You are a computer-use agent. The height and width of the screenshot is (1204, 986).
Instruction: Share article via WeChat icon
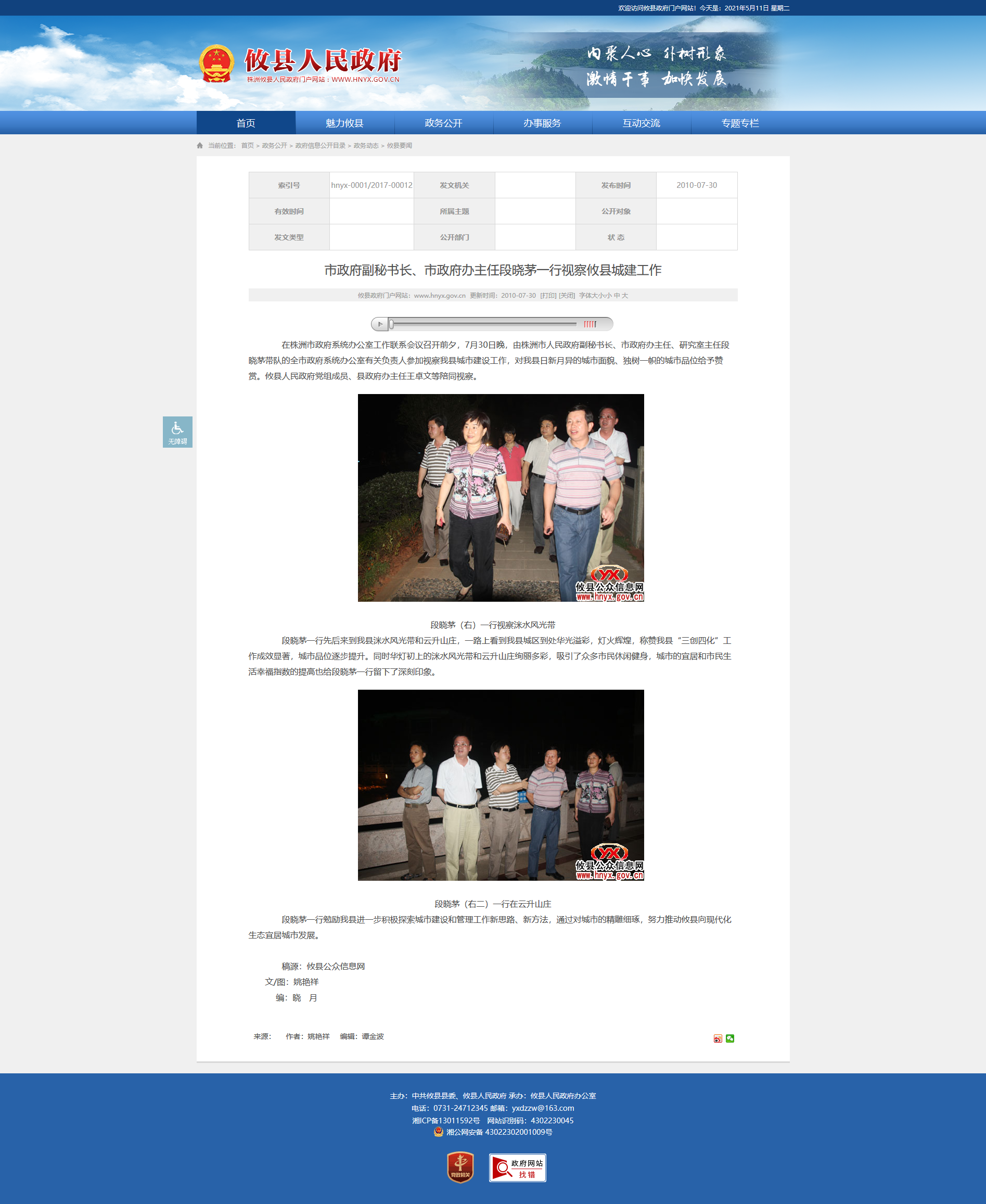coord(730,1038)
